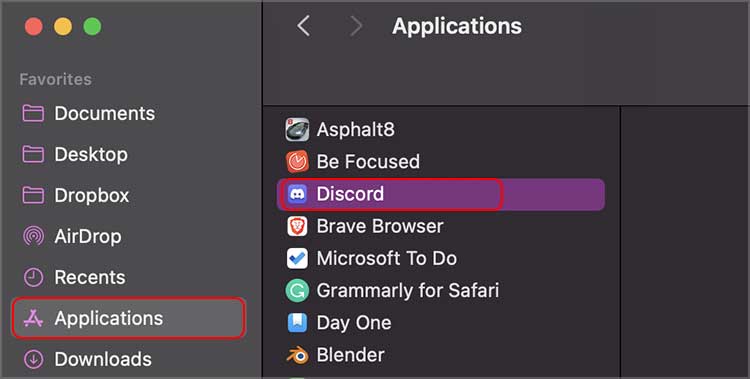Viewport: 750px width, 379px height.
Task: Click the Grammarly for Safari icon
Action: [x=297, y=290]
